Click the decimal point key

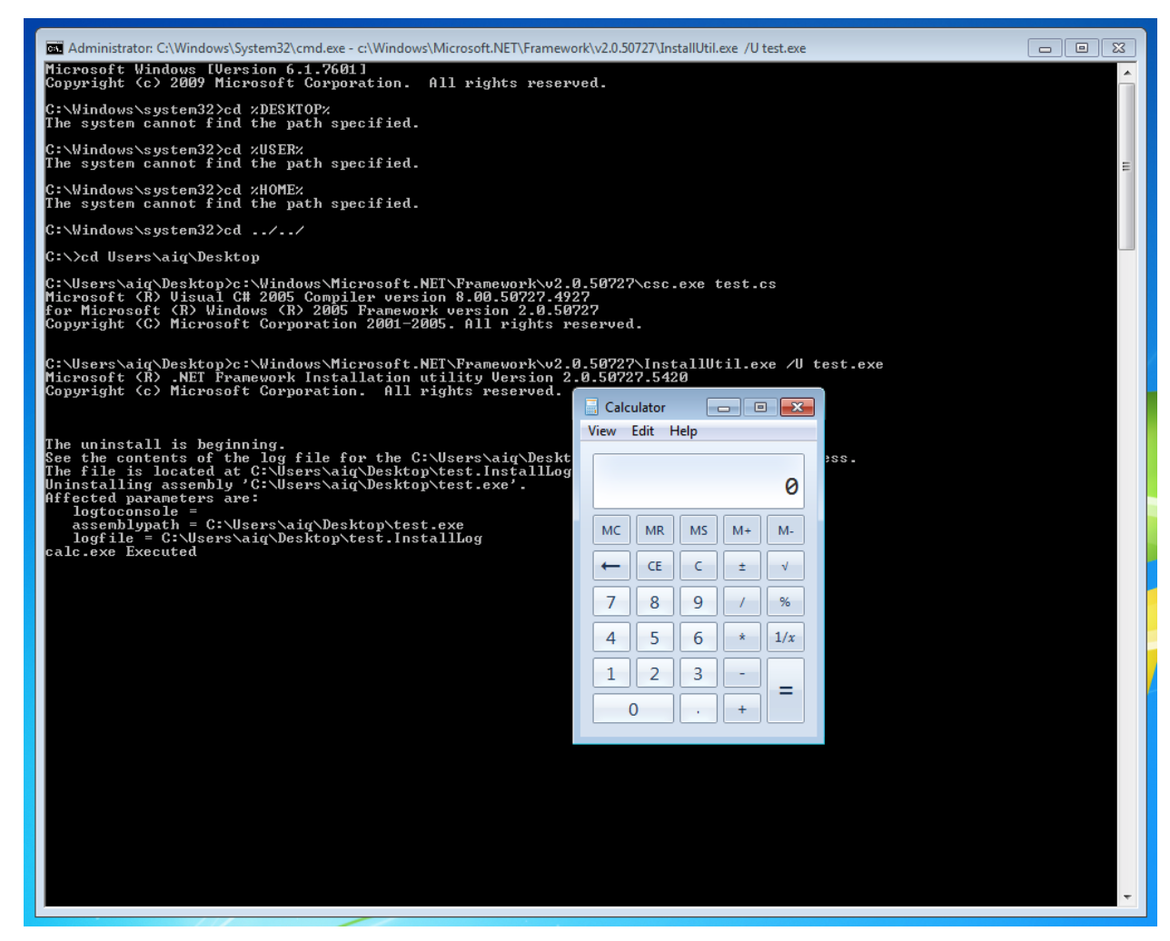[x=698, y=709]
